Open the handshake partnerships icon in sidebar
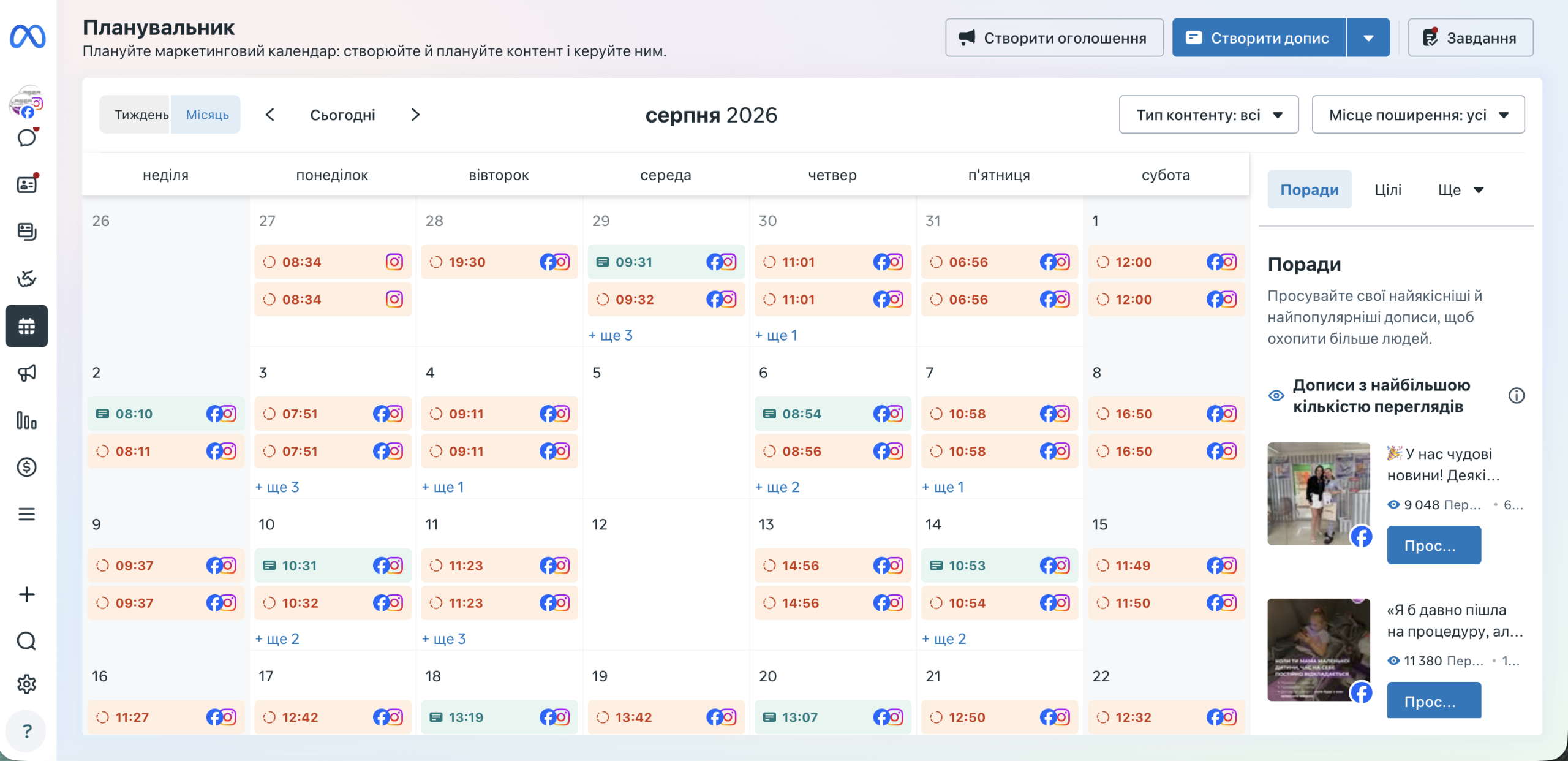 tap(27, 279)
